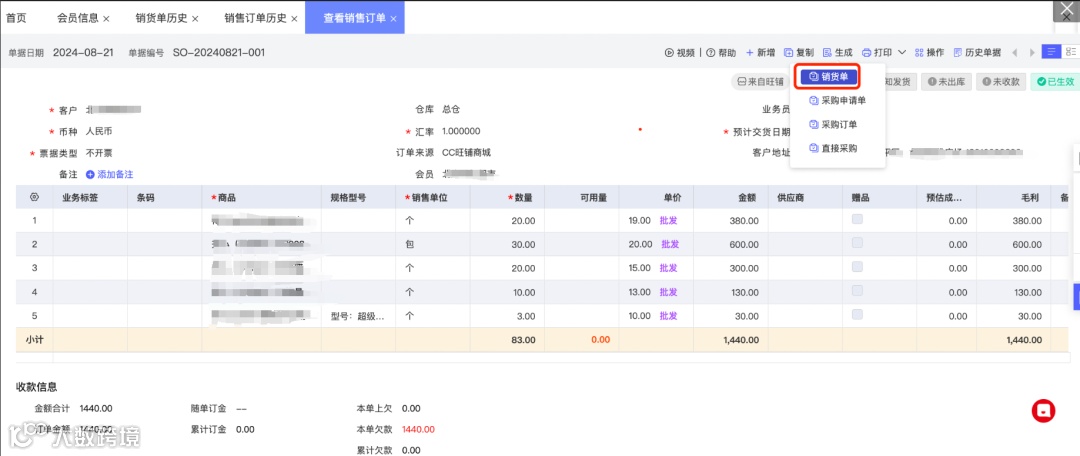The image size is (1080, 456).
Task: Toggle the 赠品 checkbox in row 3
Action: coord(857,267)
